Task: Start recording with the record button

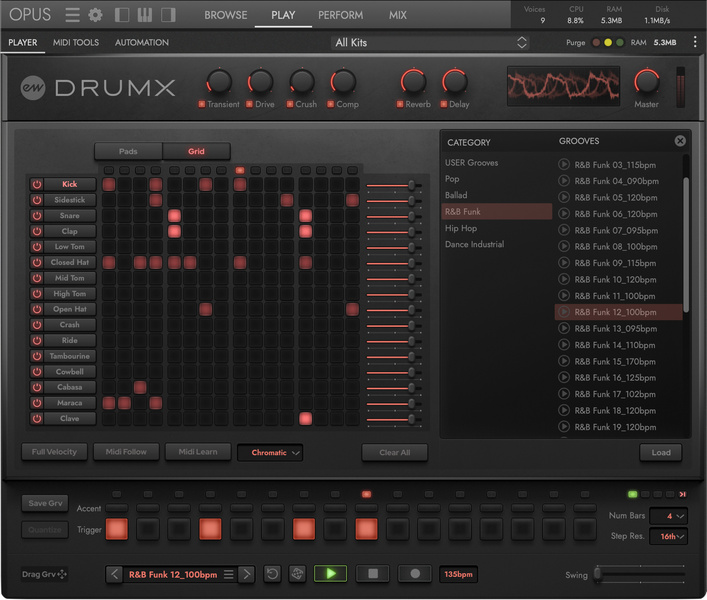Action: pyautogui.click(x=415, y=574)
